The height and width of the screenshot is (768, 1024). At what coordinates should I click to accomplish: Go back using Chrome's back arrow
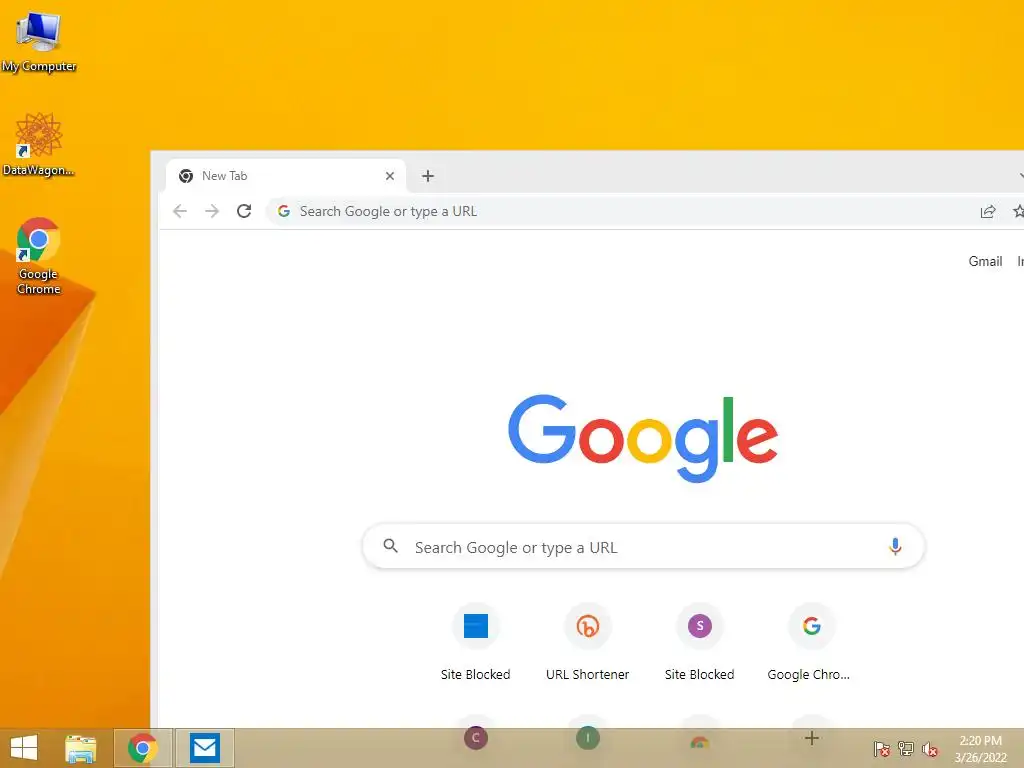(180, 211)
